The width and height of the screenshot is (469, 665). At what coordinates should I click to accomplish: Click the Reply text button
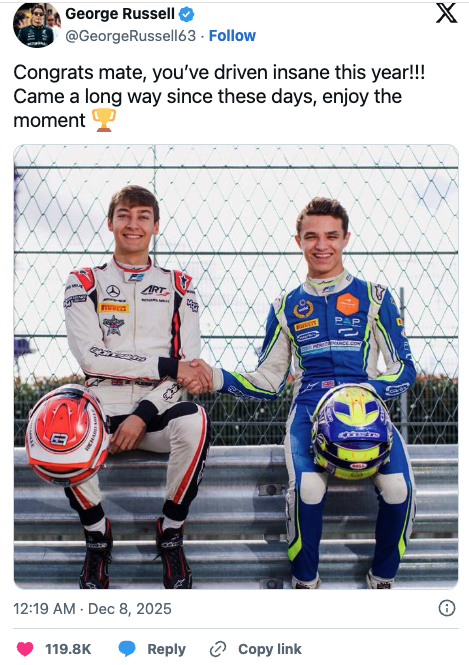click(x=167, y=649)
